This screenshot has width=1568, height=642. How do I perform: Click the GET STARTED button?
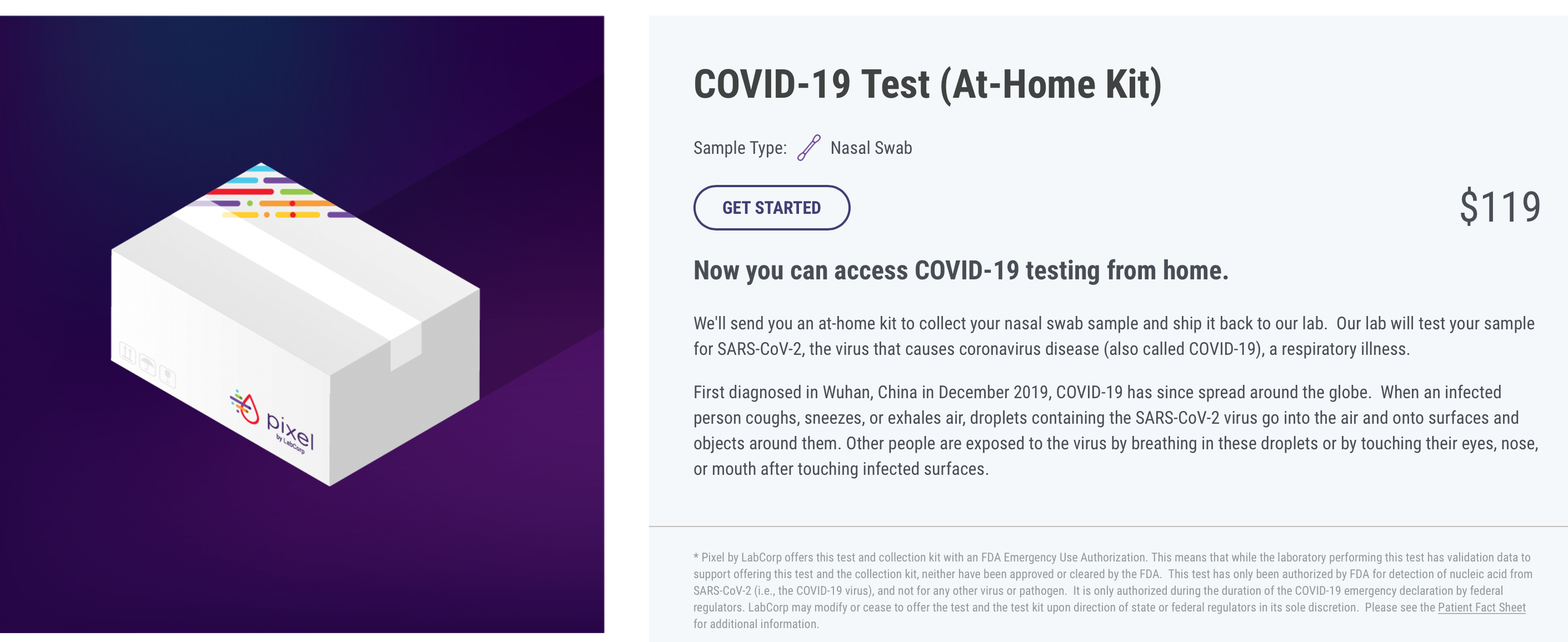tap(771, 208)
